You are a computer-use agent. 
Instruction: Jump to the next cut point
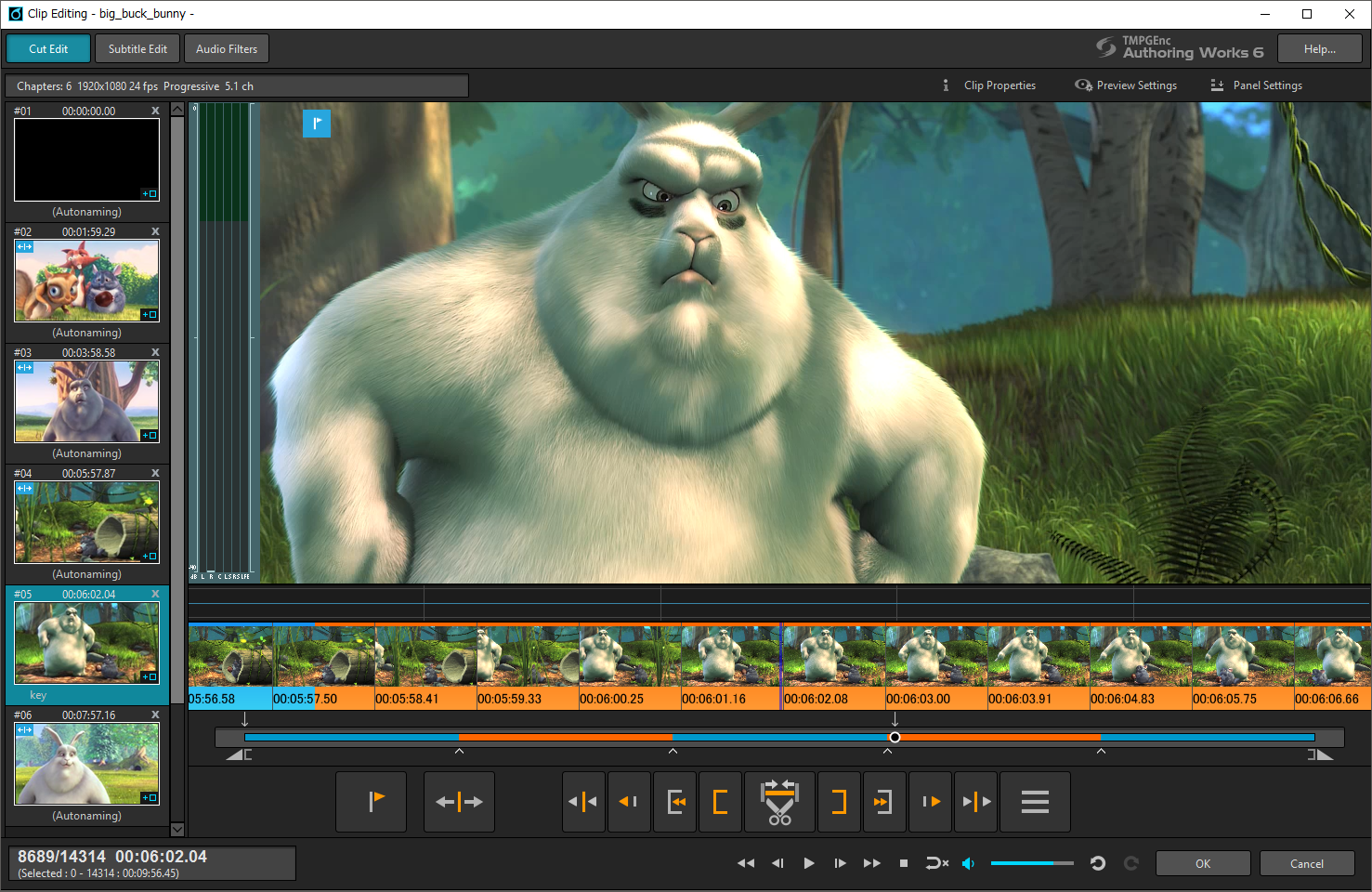point(975,801)
